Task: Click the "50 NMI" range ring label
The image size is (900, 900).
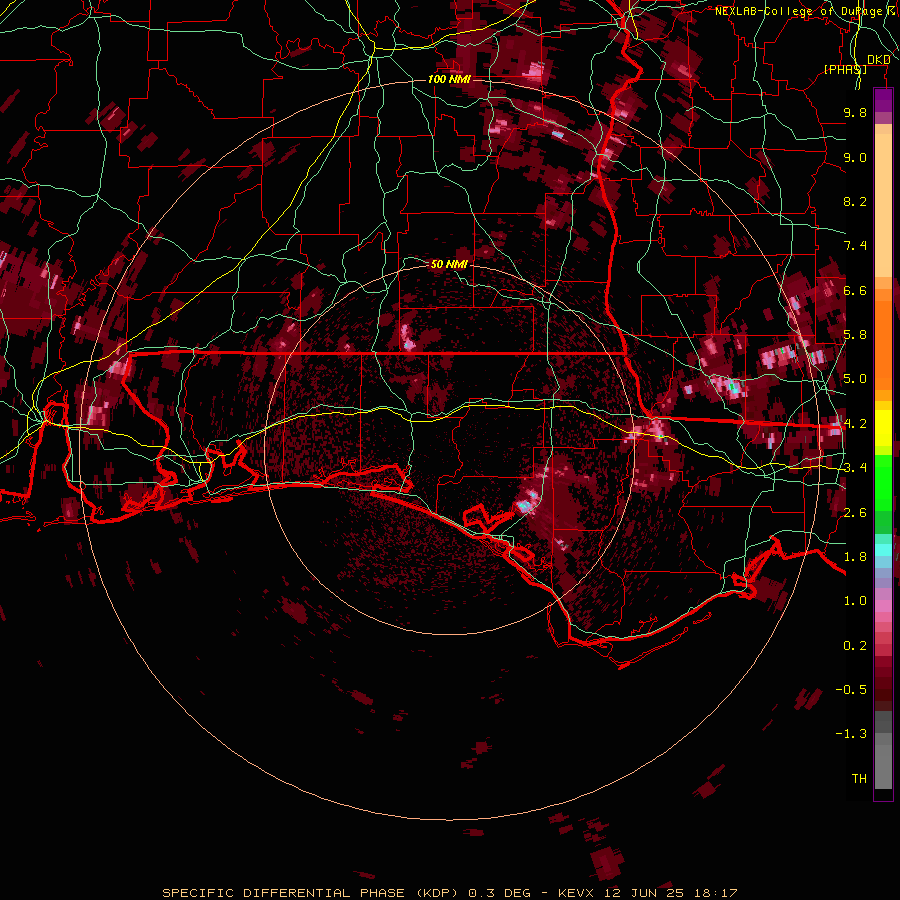Action: (x=449, y=264)
